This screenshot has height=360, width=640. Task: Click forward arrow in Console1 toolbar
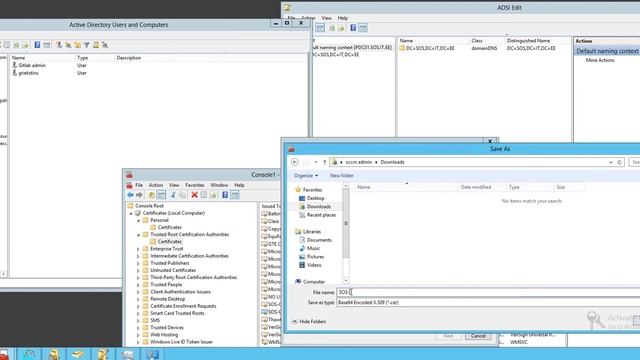tap(139, 195)
